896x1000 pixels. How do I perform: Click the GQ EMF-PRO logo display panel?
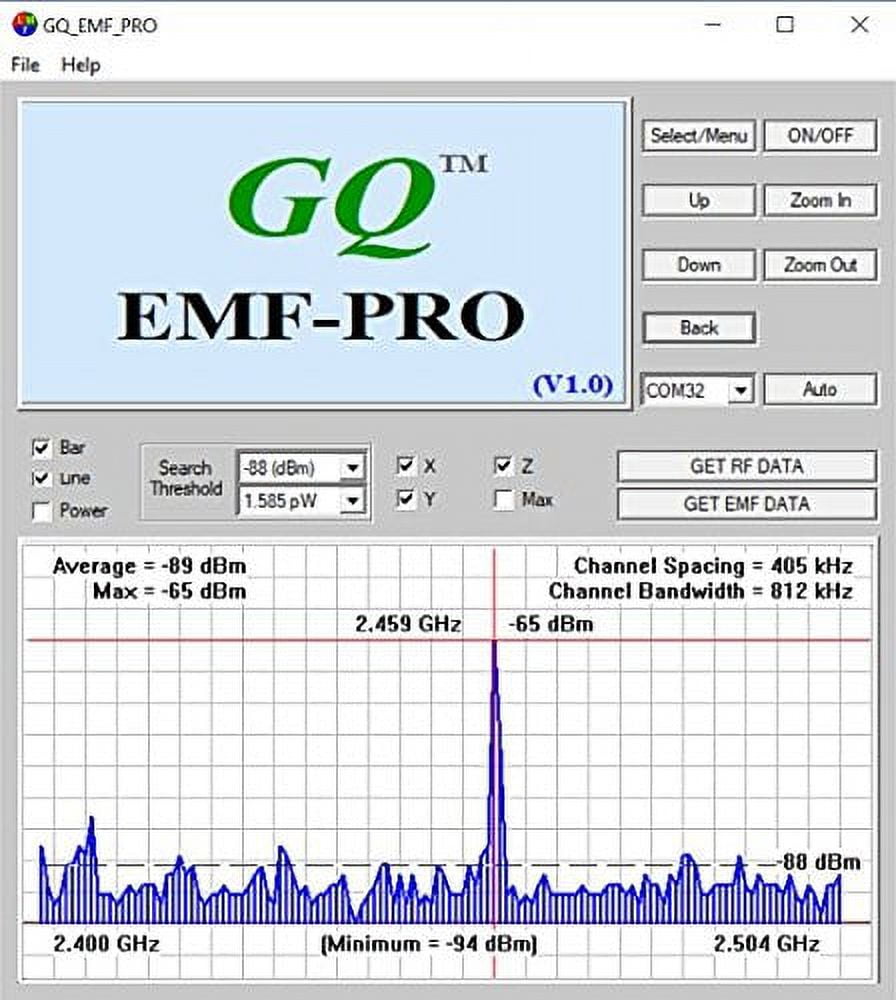(325, 252)
